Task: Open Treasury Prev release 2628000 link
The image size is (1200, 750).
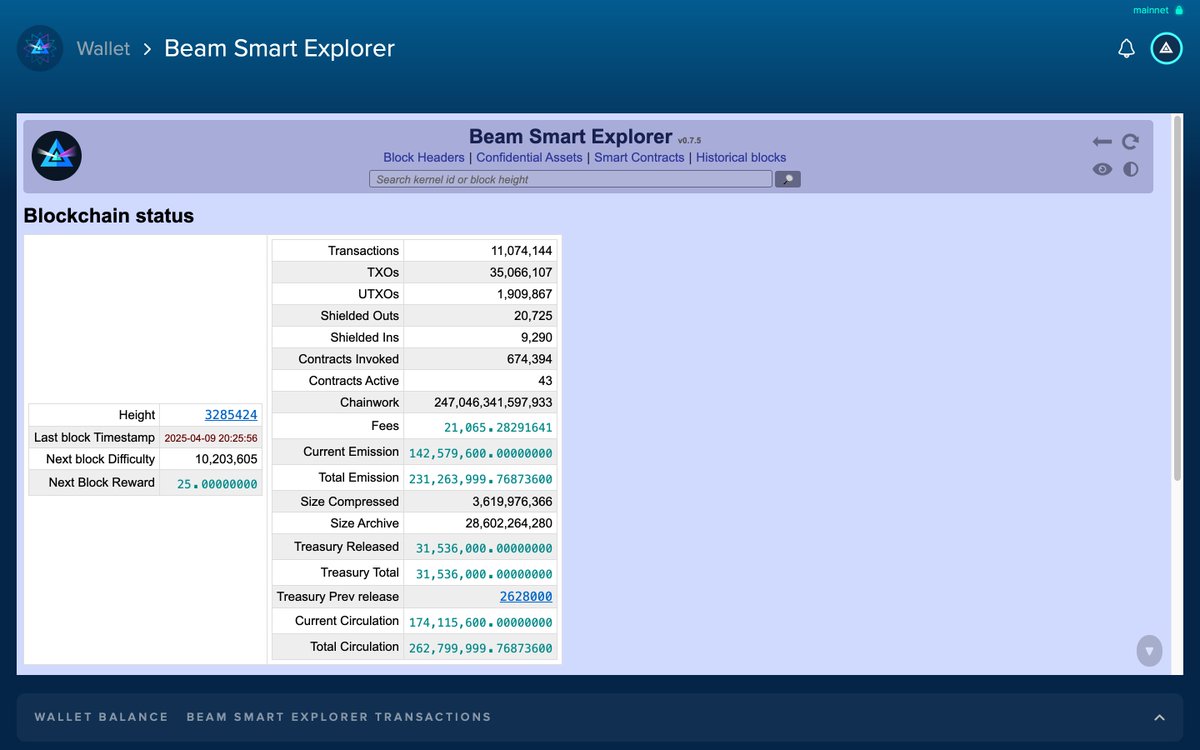Action: click(526, 596)
